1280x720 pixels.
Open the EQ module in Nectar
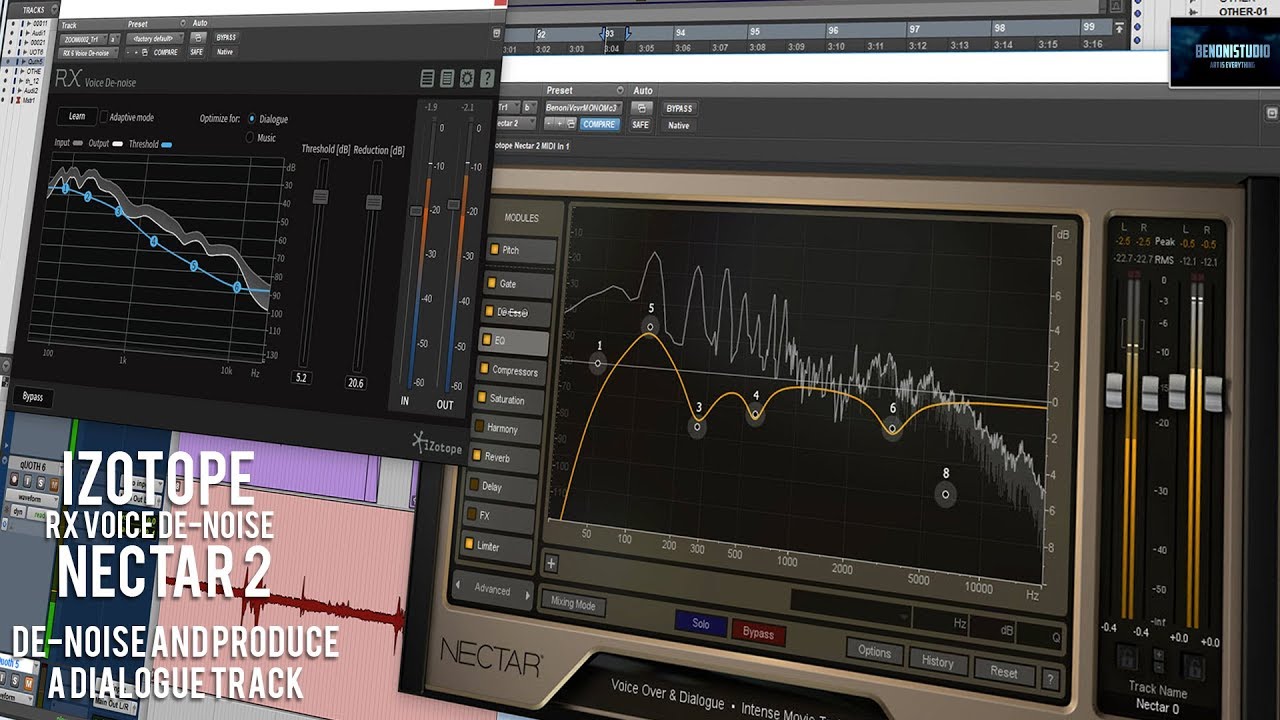512,341
